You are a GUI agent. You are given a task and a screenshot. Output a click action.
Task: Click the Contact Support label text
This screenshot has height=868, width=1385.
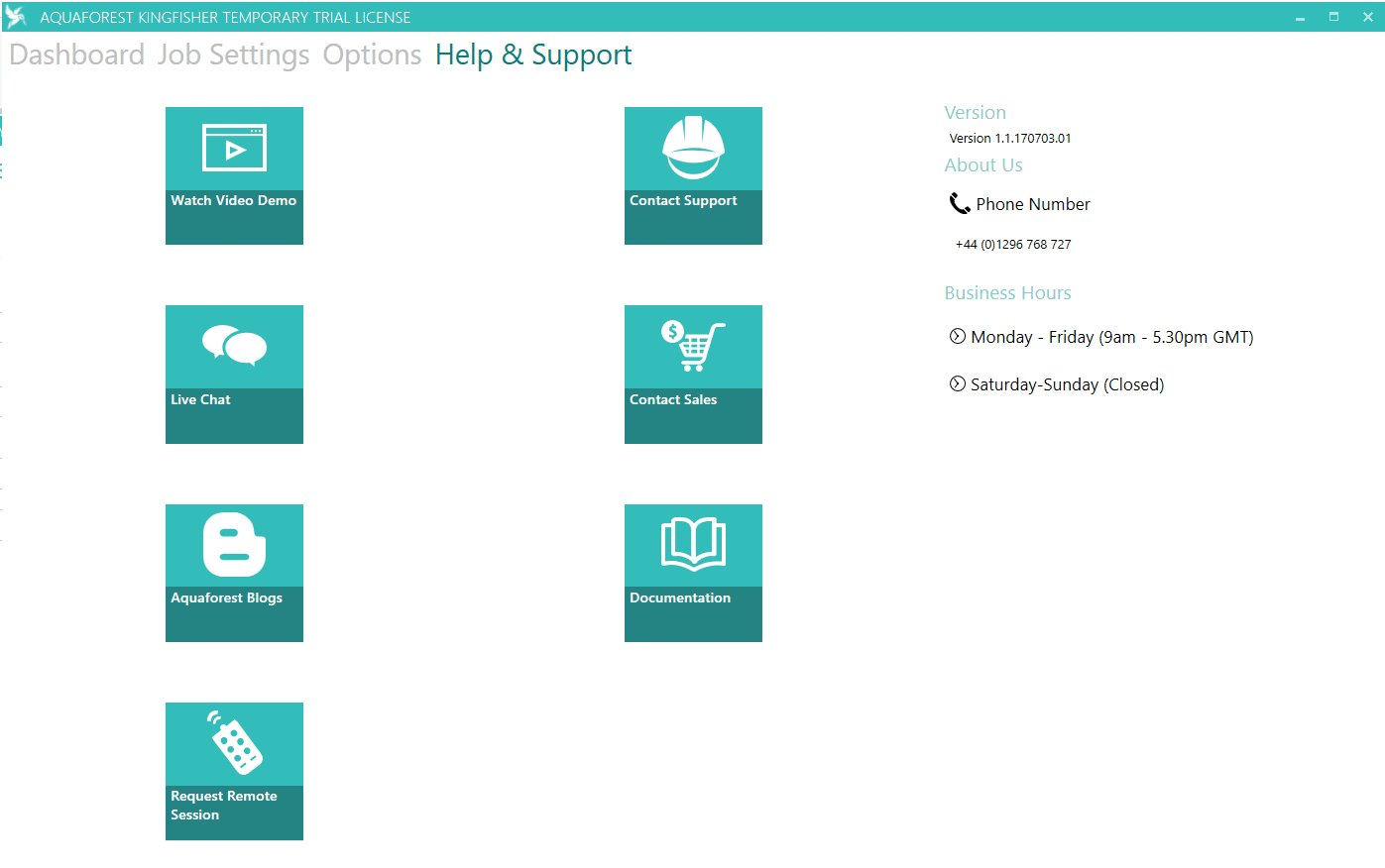click(x=683, y=201)
